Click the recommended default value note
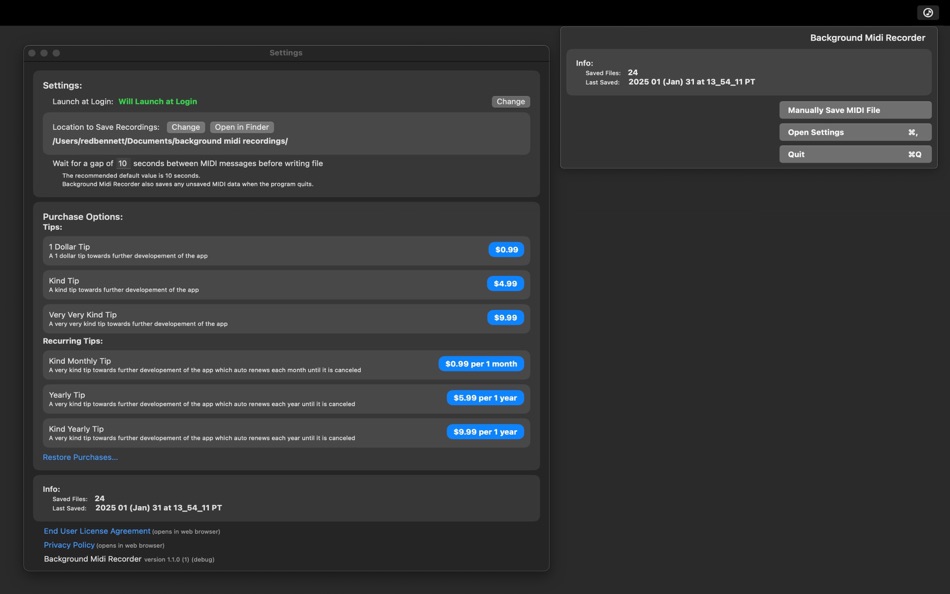 [131, 176]
